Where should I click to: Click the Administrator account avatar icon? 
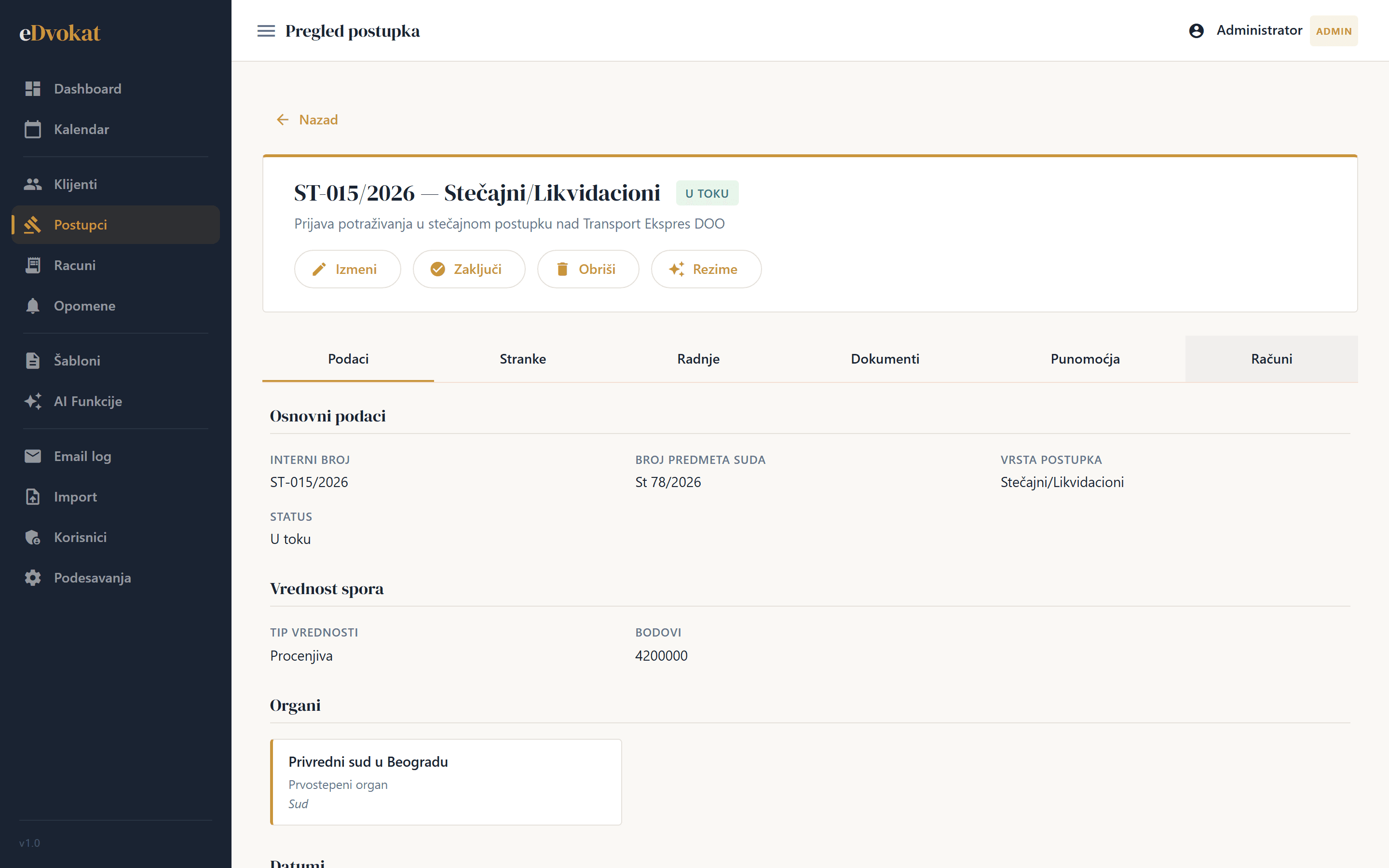[x=1196, y=31]
